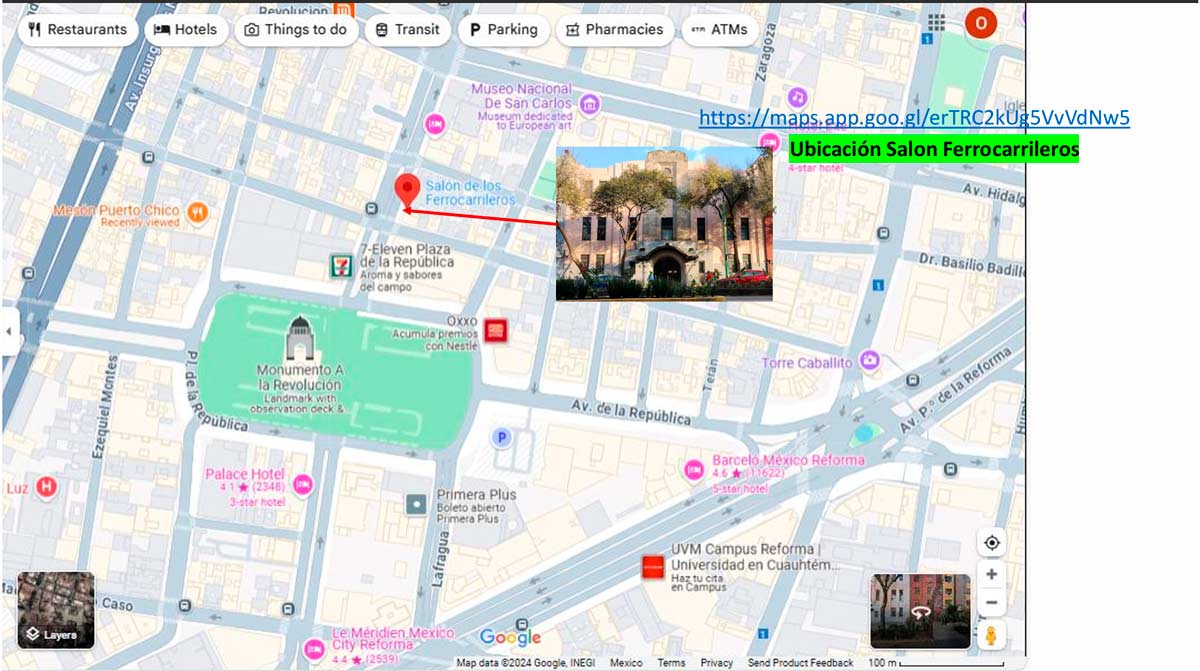Open the Privacy link in footer
Screen dimensions: 1200x671
716,663
